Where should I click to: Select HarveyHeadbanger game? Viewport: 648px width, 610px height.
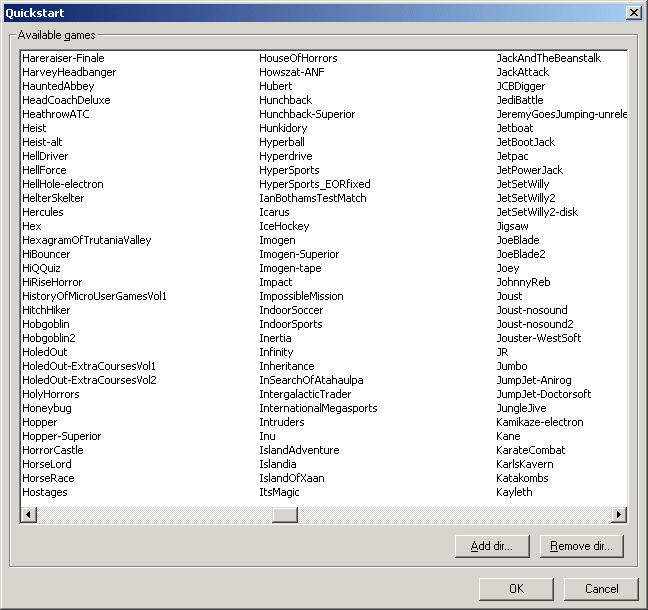coord(69,72)
